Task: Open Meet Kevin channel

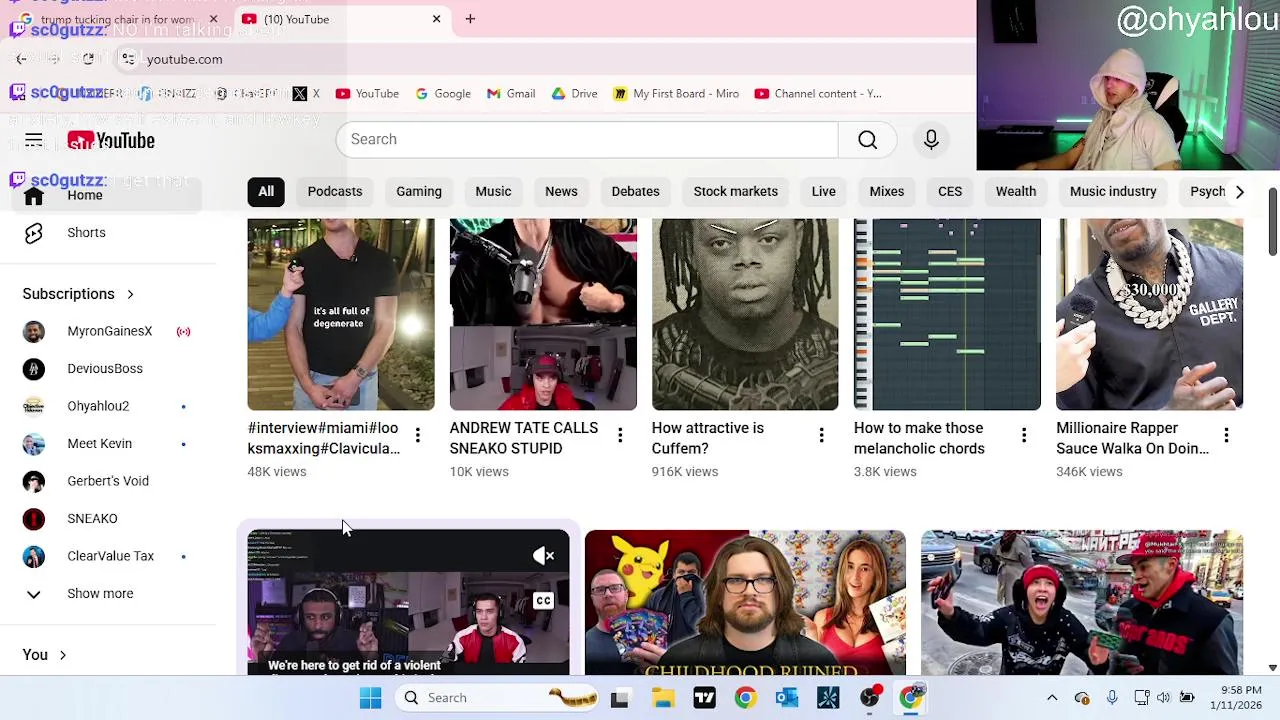Action: coord(101,444)
